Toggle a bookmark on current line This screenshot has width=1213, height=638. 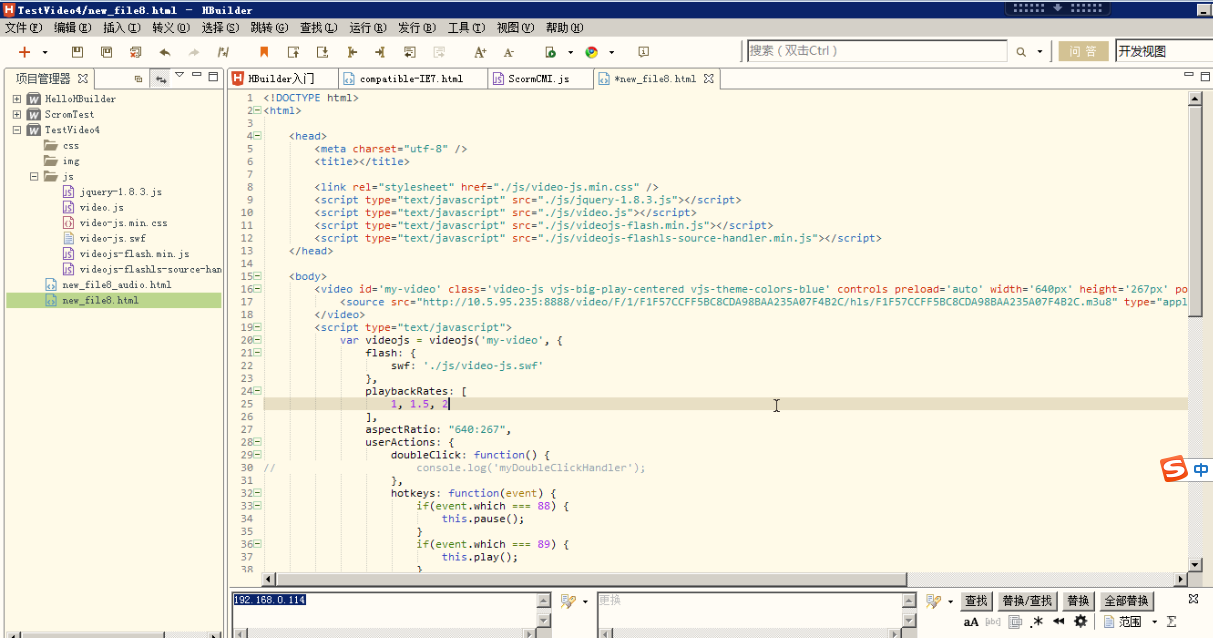[x=264, y=52]
